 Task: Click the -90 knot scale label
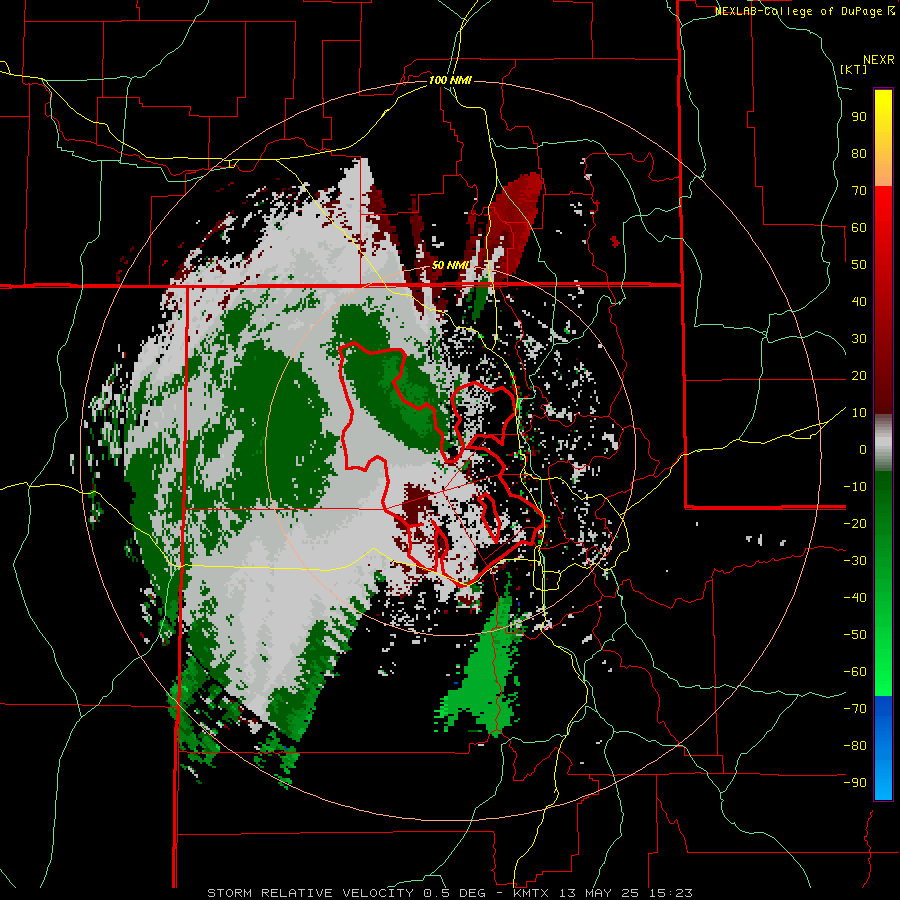[x=856, y=783]
